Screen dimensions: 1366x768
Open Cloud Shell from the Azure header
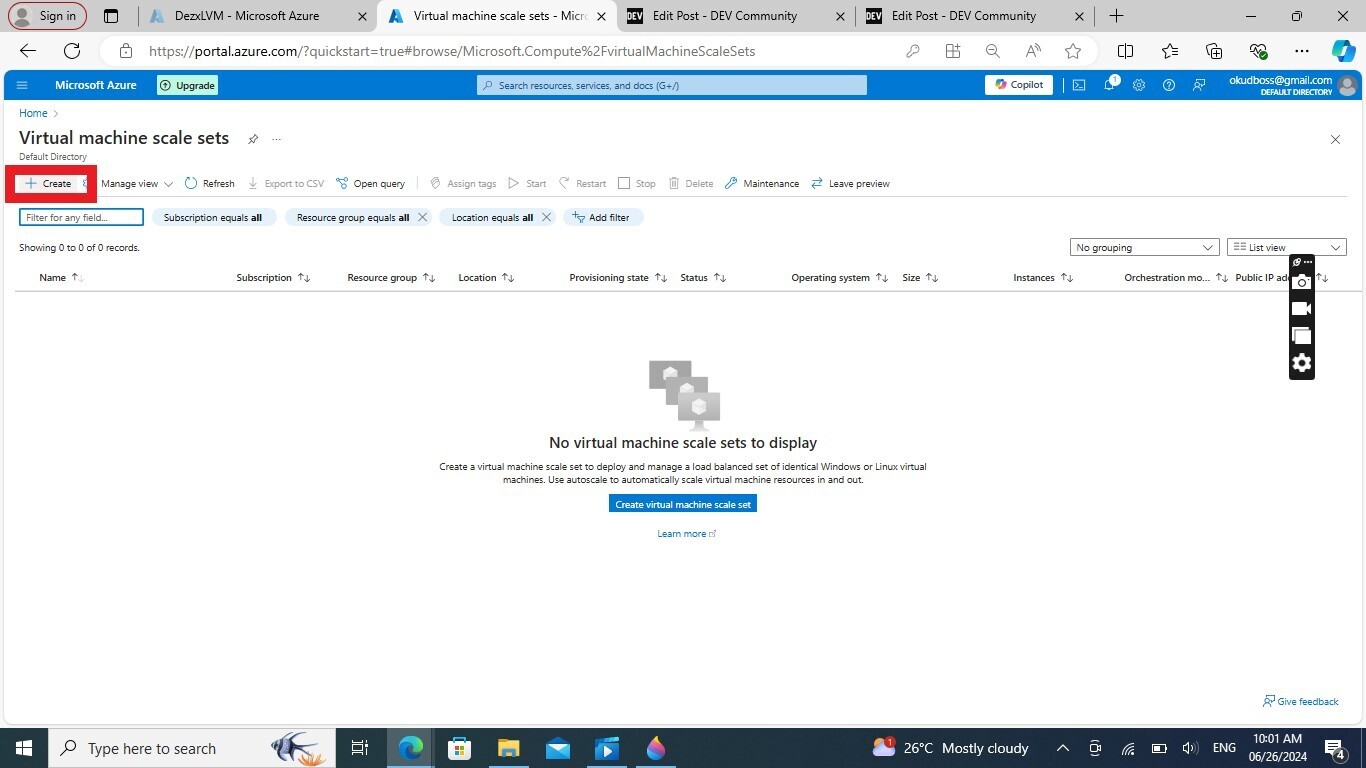pyautogui.click(x=1079, y=85)
